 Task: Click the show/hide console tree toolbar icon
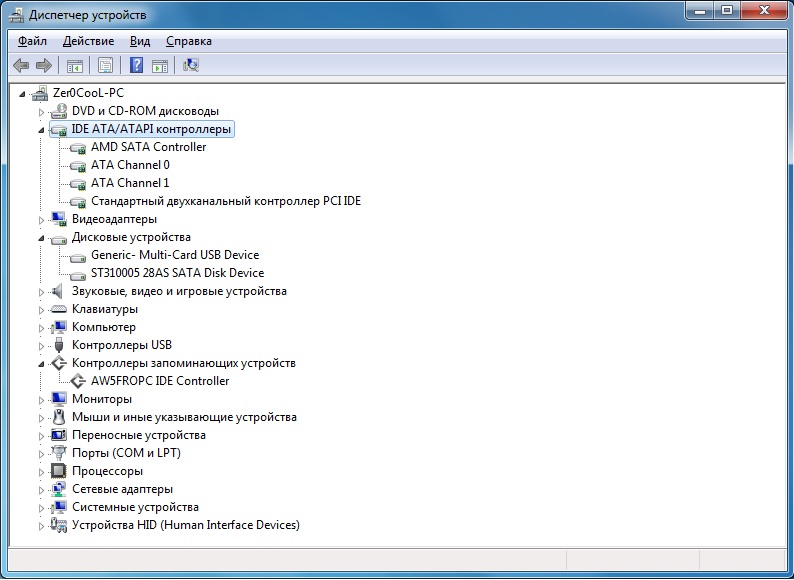click(x=74, y=65)
